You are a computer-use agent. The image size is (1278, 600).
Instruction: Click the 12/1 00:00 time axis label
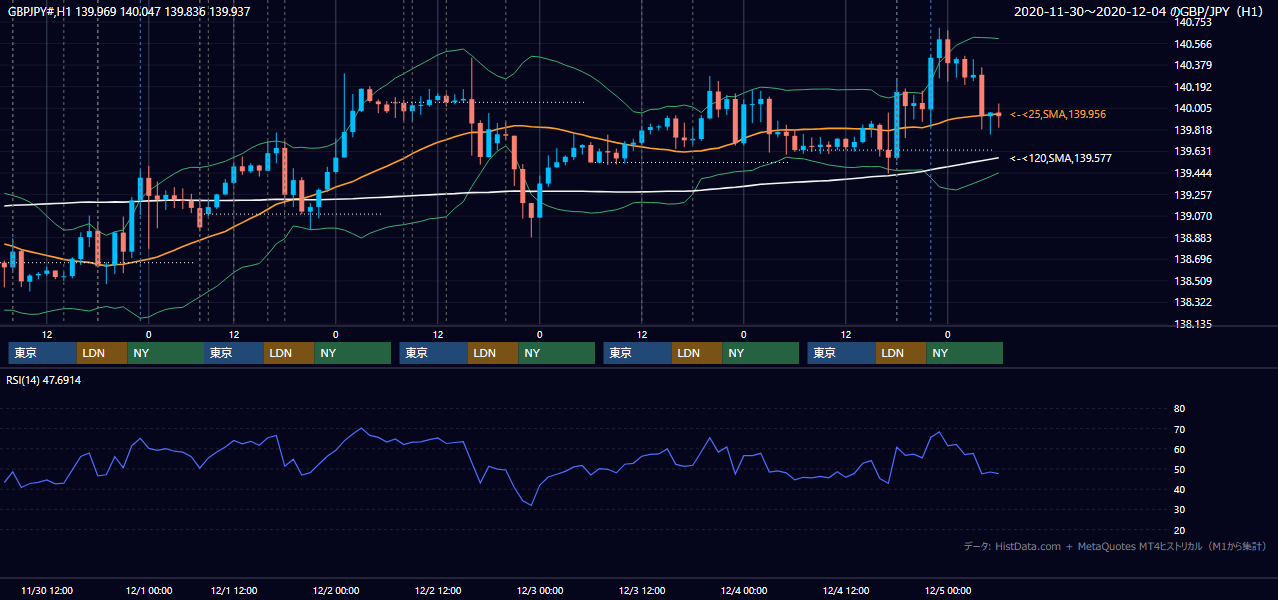click(x=148, y=590)
